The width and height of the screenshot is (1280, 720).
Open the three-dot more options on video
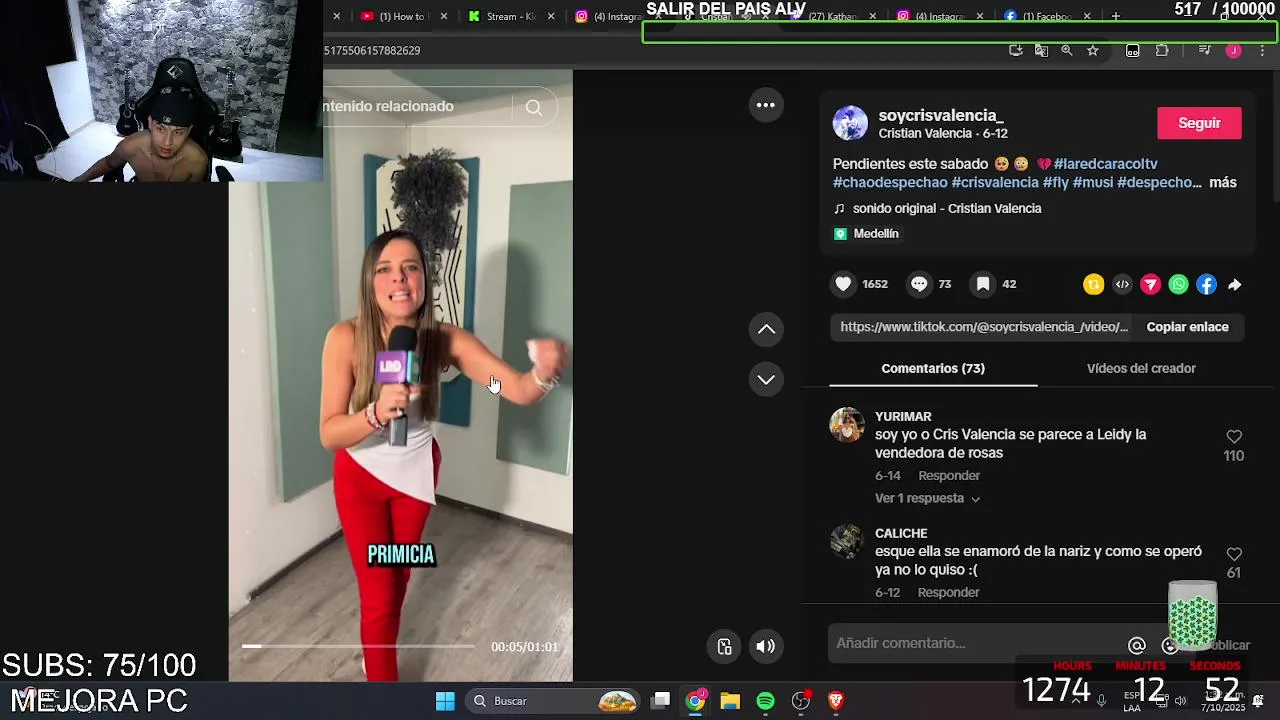point(766,105)
